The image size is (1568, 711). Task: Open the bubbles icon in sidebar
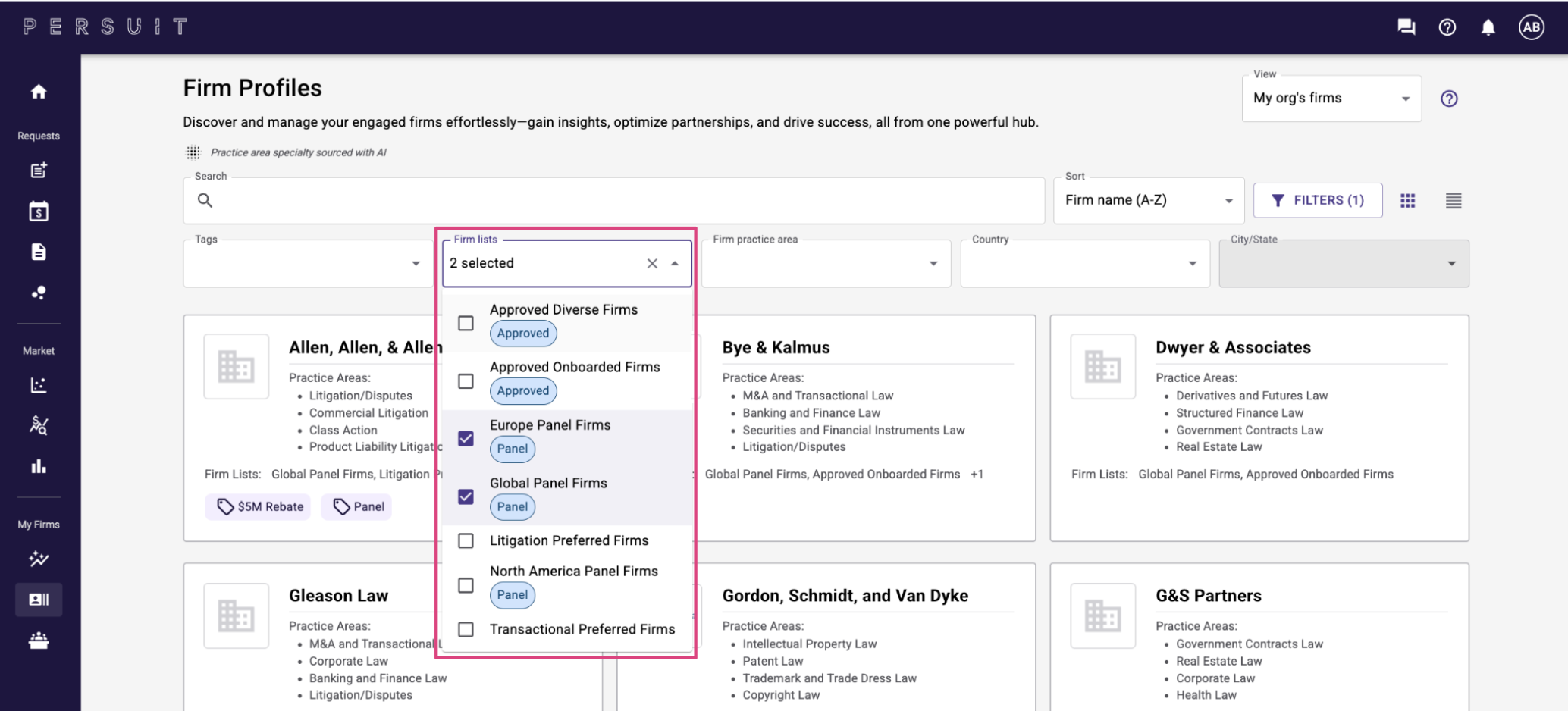point(39,293)
